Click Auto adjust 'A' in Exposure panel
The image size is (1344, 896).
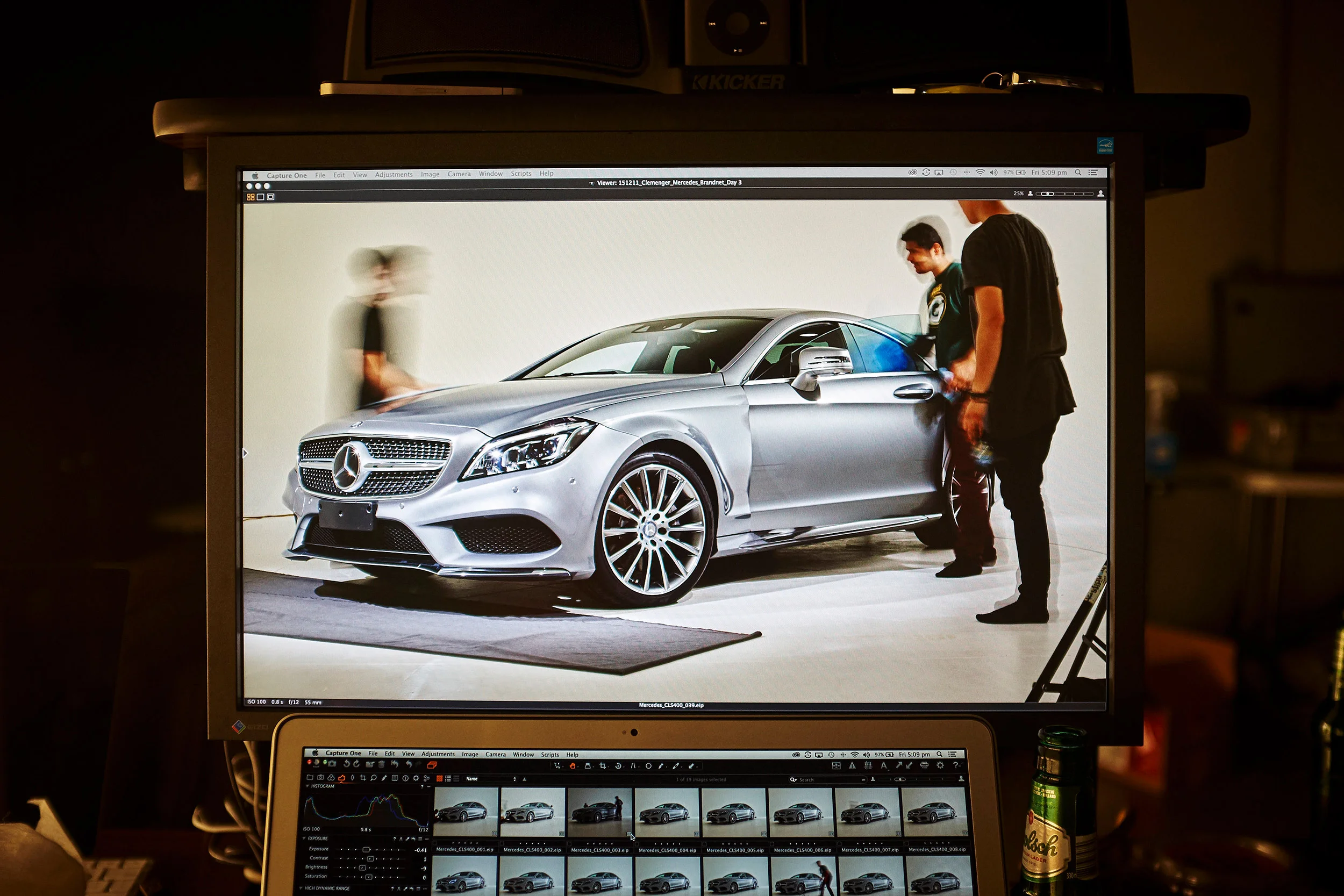point(401,840)
